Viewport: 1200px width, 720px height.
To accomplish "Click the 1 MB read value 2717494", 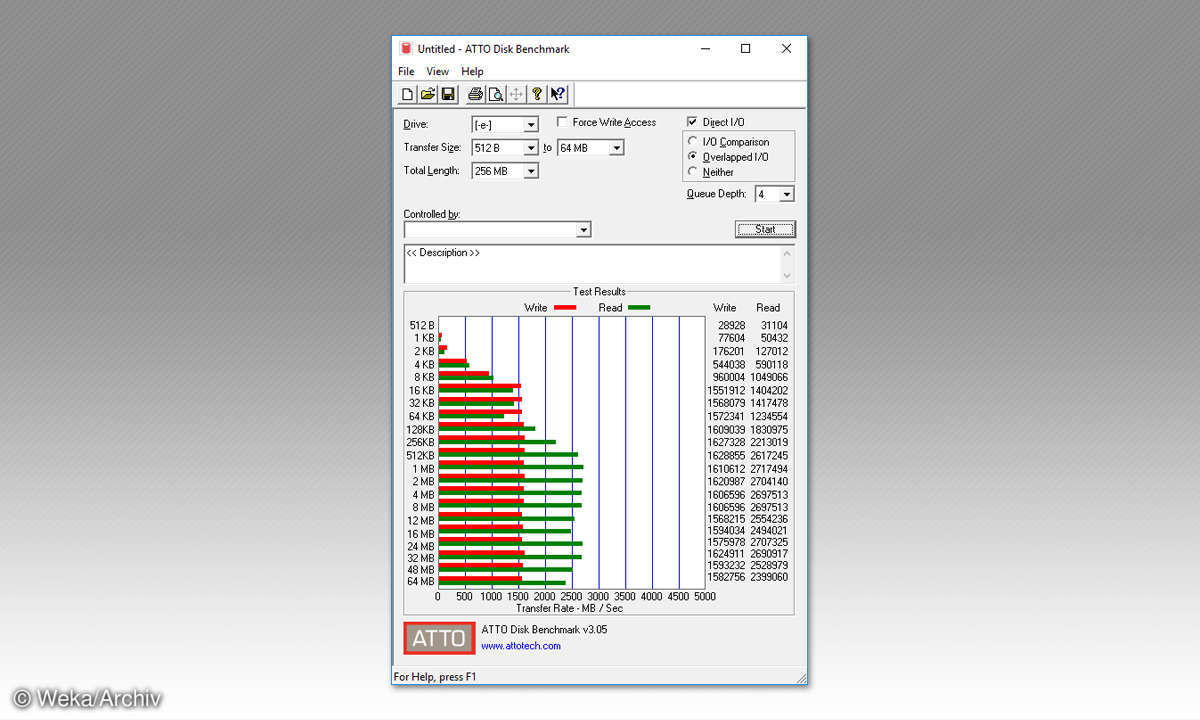I will (769, 469).
